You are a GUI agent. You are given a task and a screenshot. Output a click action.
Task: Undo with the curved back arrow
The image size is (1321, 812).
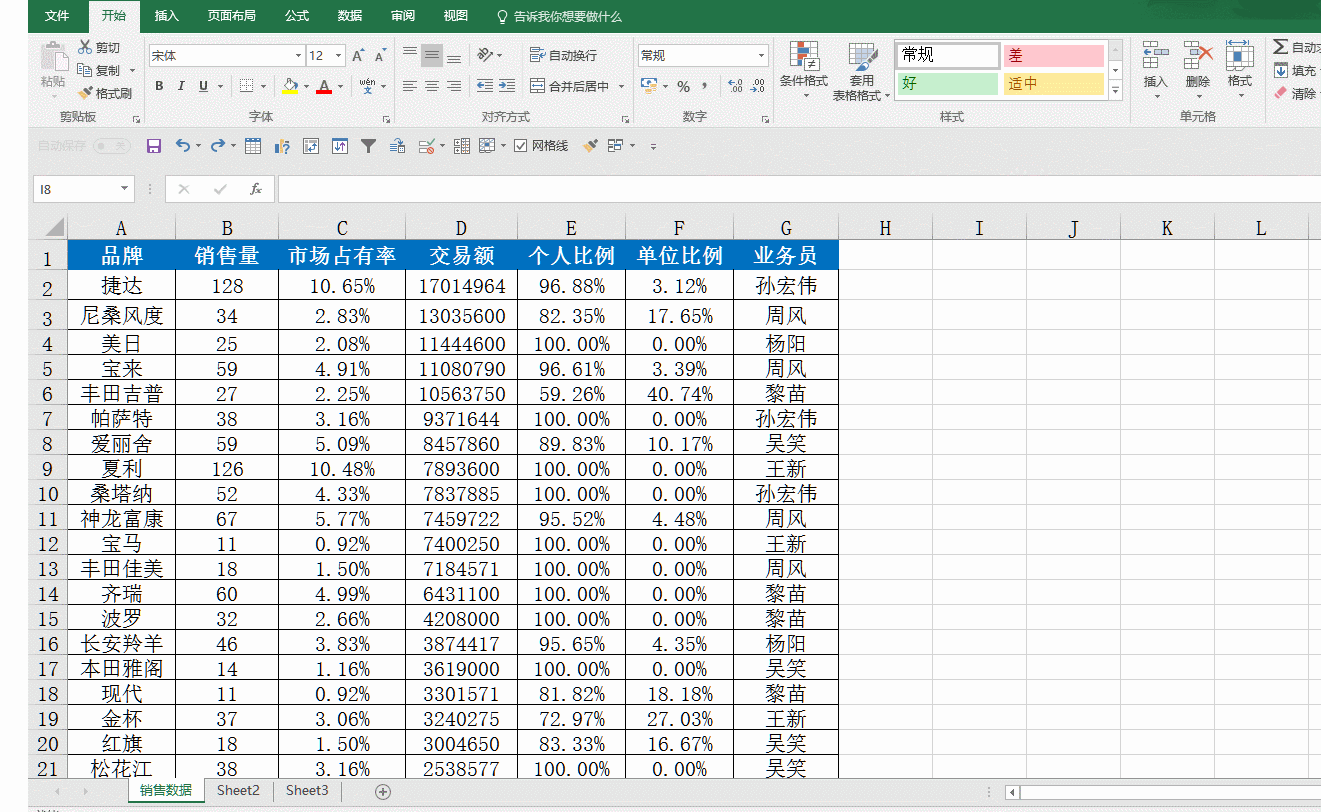[x=182, y=146]
